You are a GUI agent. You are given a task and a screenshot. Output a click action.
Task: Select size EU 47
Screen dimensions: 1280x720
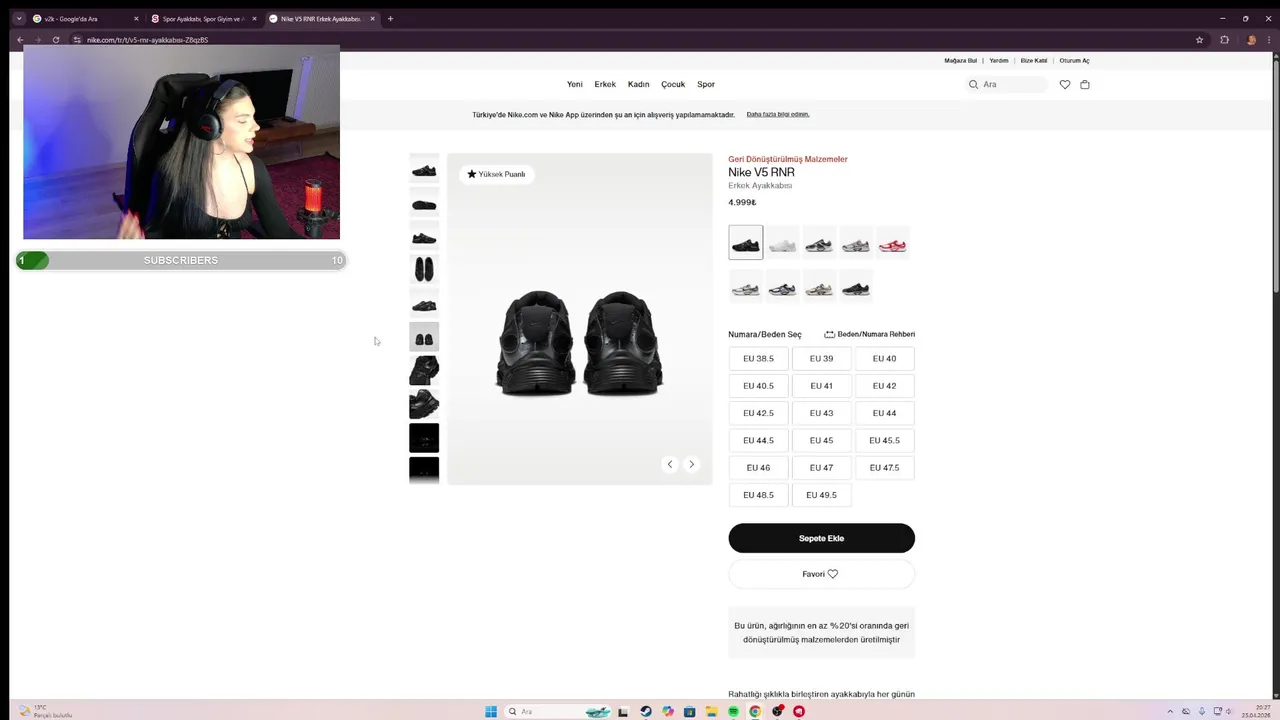tap(821, 468)
